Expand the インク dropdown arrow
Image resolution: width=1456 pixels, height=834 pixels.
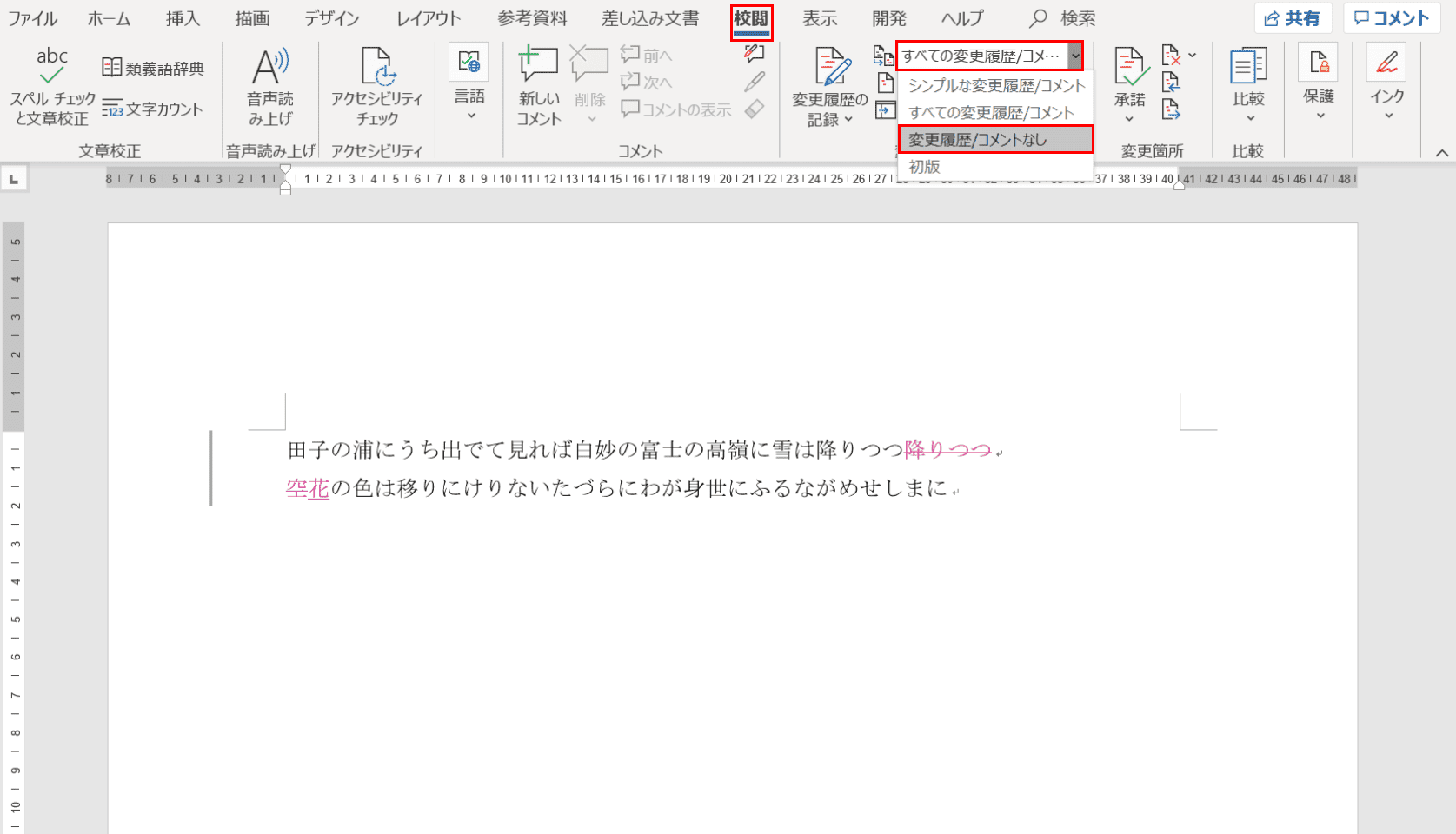tap(1389, 116)
